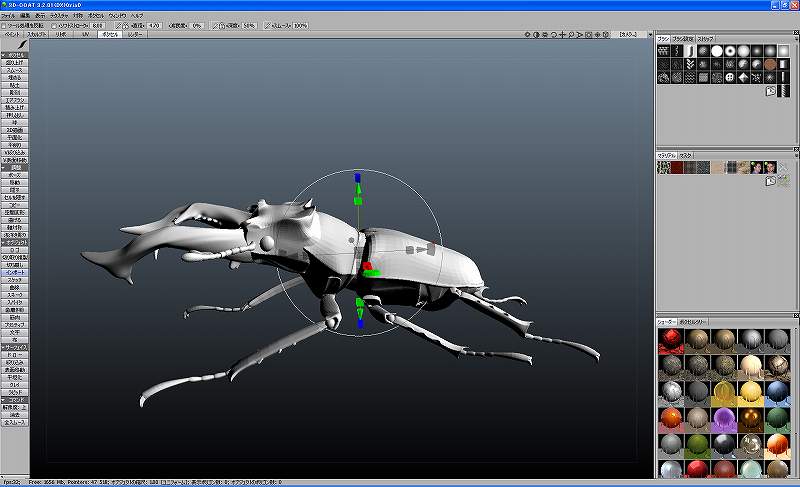Viewport: 800px width, 487px height.
Task: Click the highlighted インポート button
Action: pyautogui.click(x=14, y=273)
